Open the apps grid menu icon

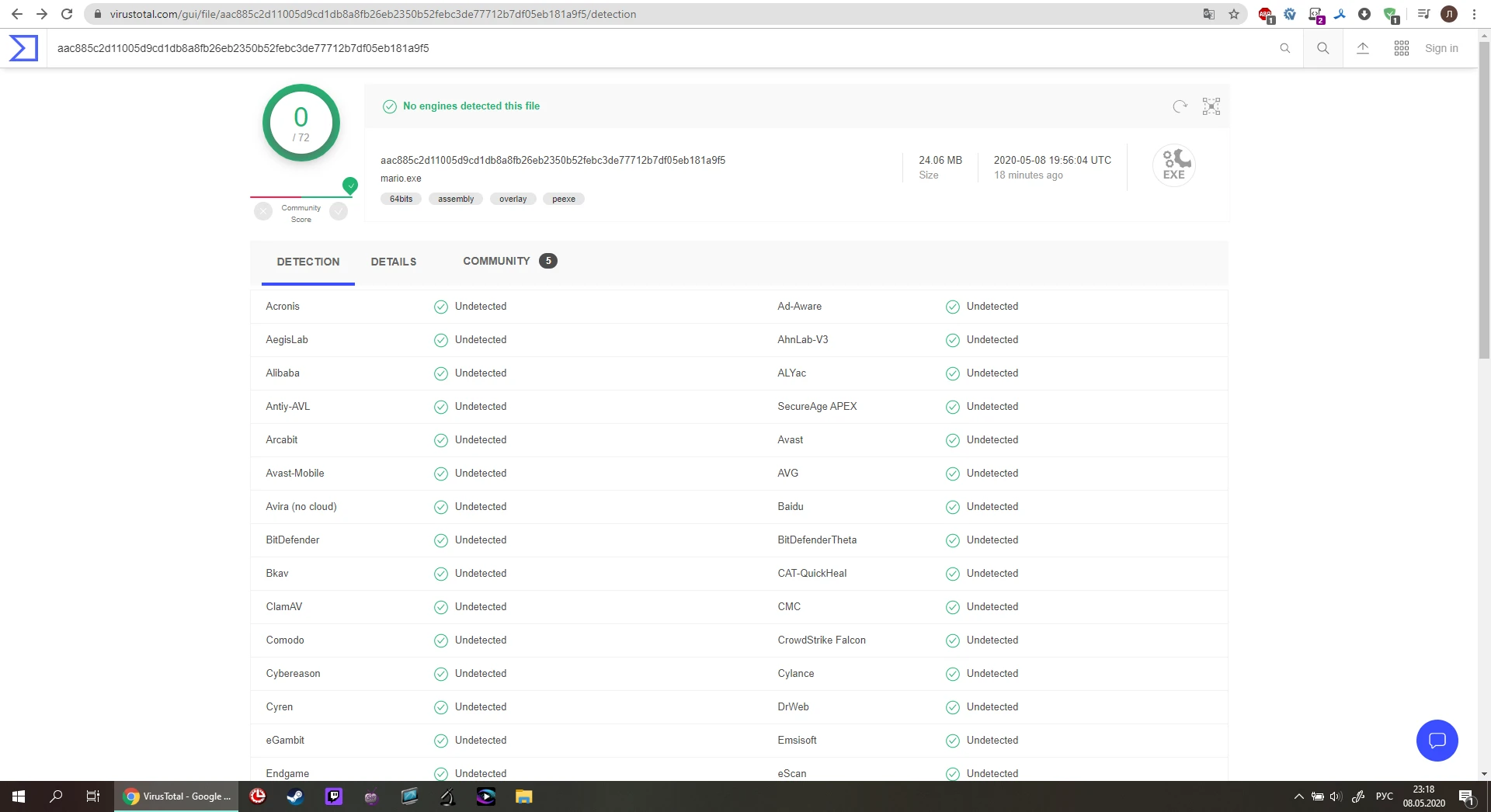coord(1401,48)
